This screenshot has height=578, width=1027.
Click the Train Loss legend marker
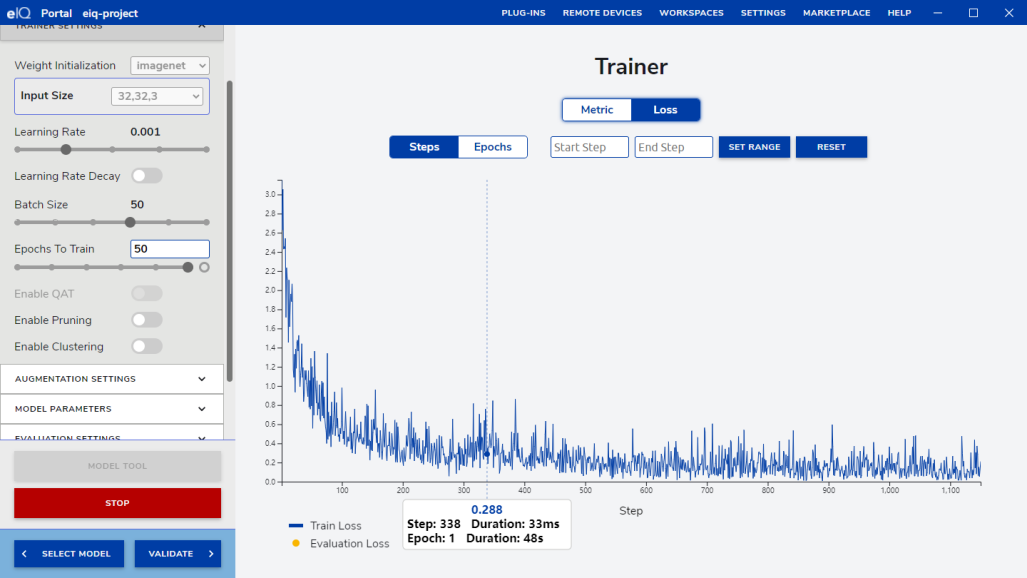click(295, 525)
